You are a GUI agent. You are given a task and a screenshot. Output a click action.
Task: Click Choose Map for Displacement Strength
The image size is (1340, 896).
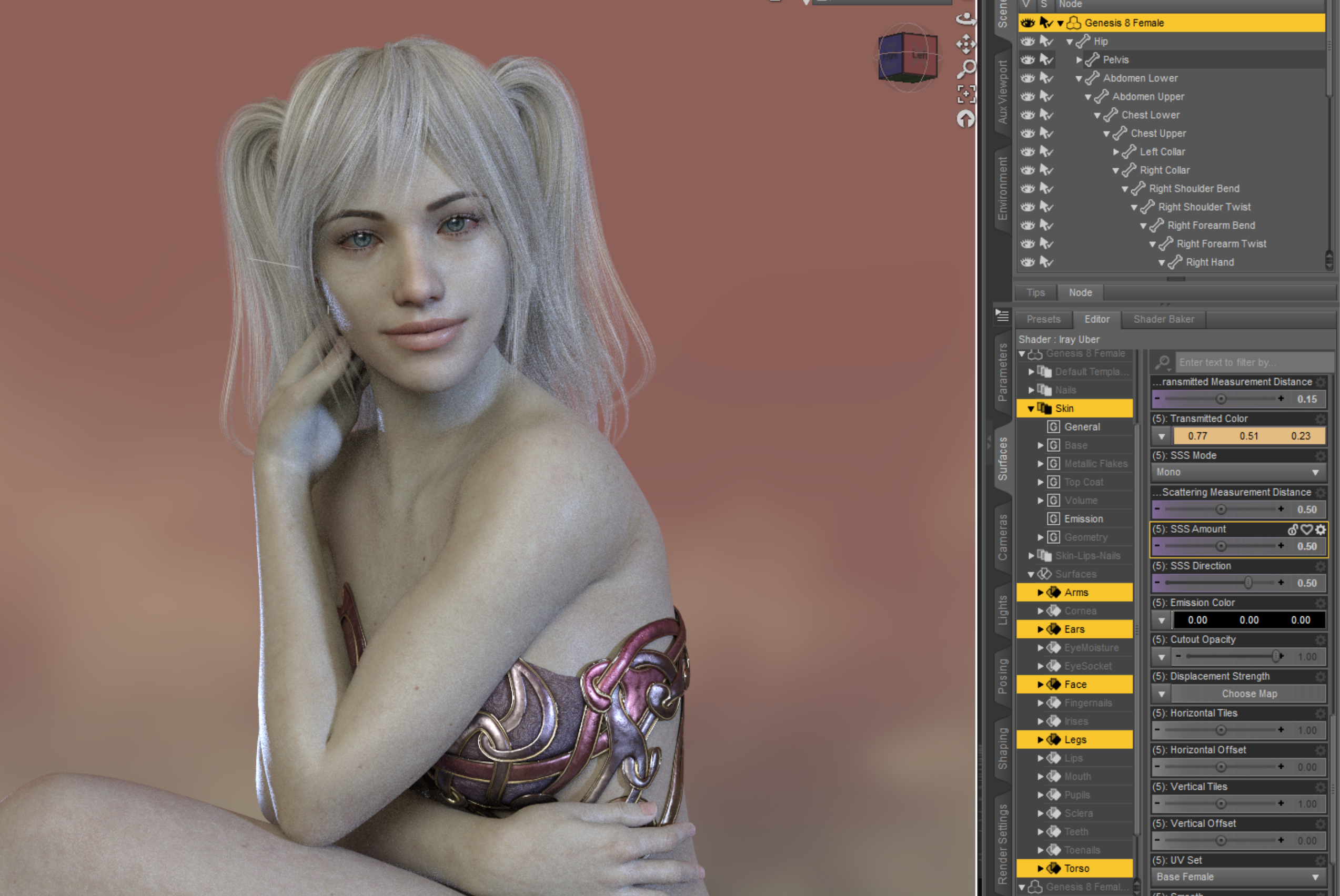coord(1248,694)
